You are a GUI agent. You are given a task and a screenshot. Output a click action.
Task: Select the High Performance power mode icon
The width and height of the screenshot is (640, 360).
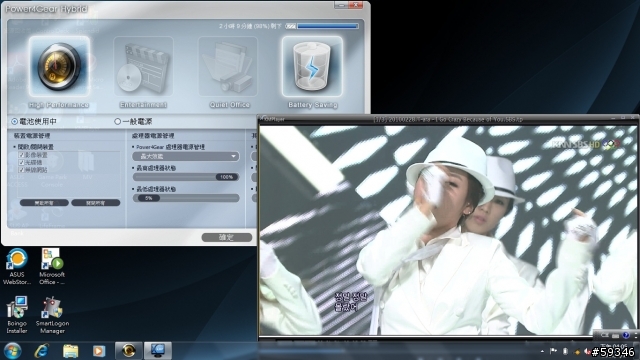(60, 66)
